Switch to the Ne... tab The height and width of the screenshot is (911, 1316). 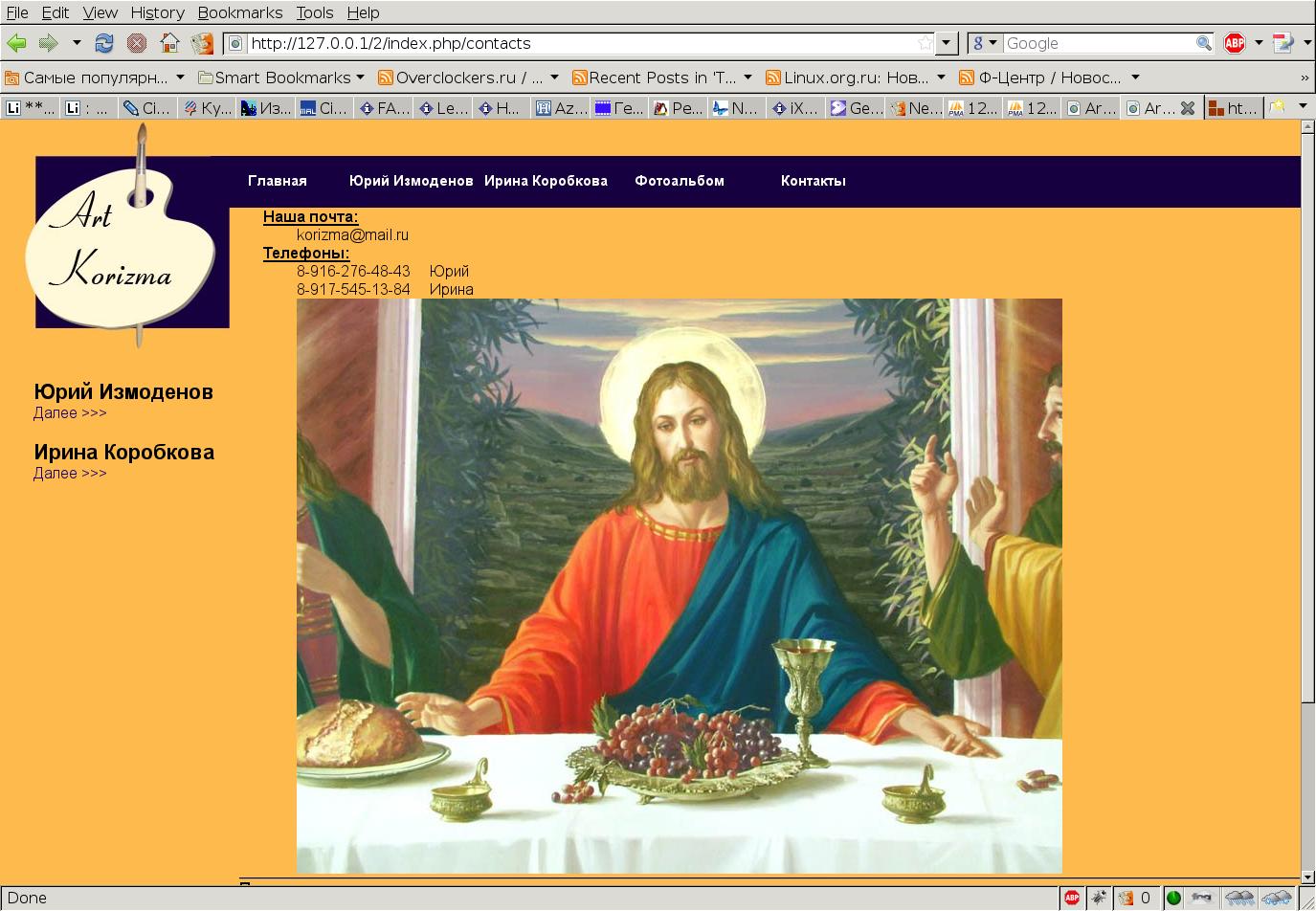coord(916,108)
